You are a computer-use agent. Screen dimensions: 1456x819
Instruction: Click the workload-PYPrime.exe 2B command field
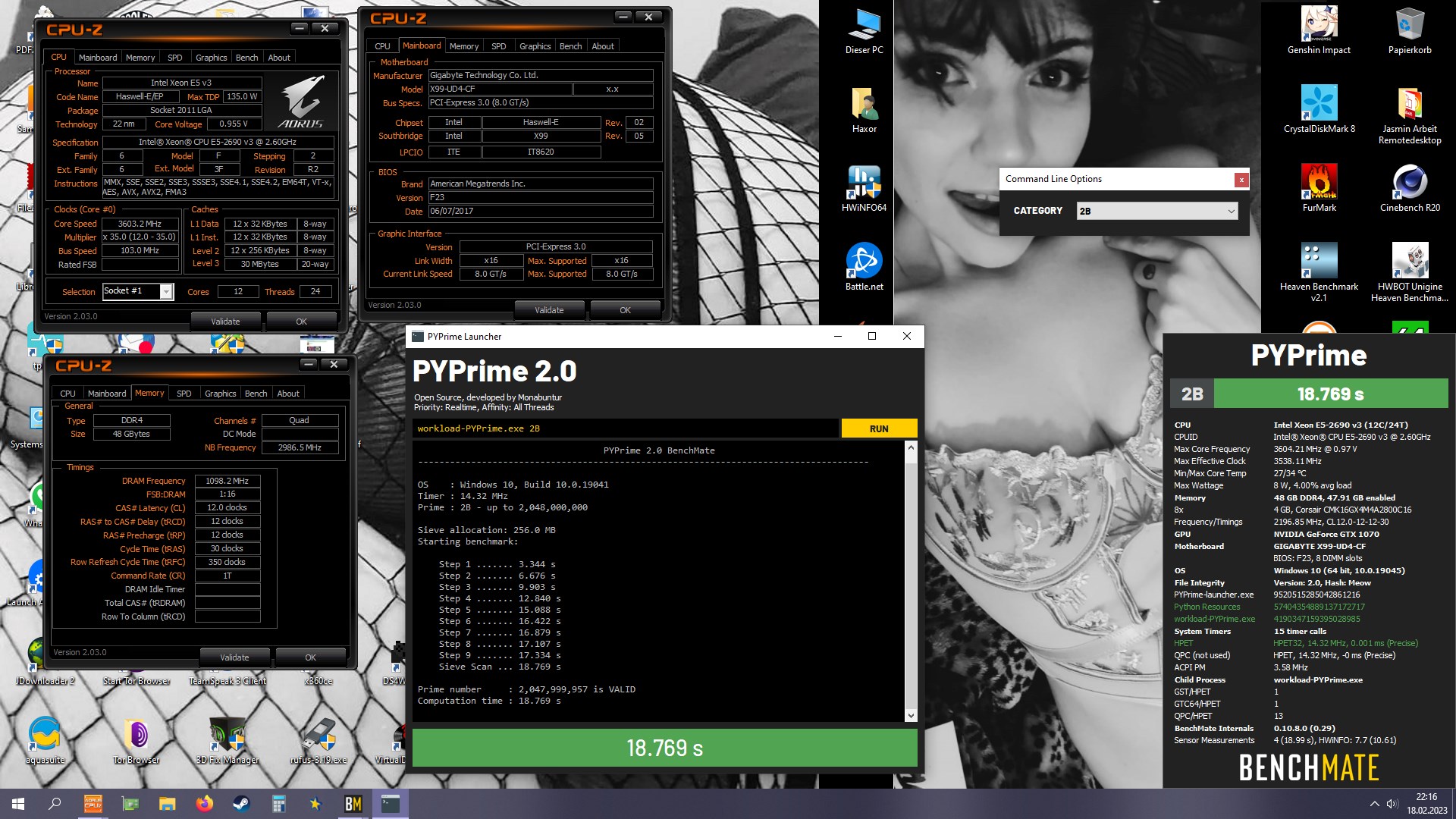(626, 428)
